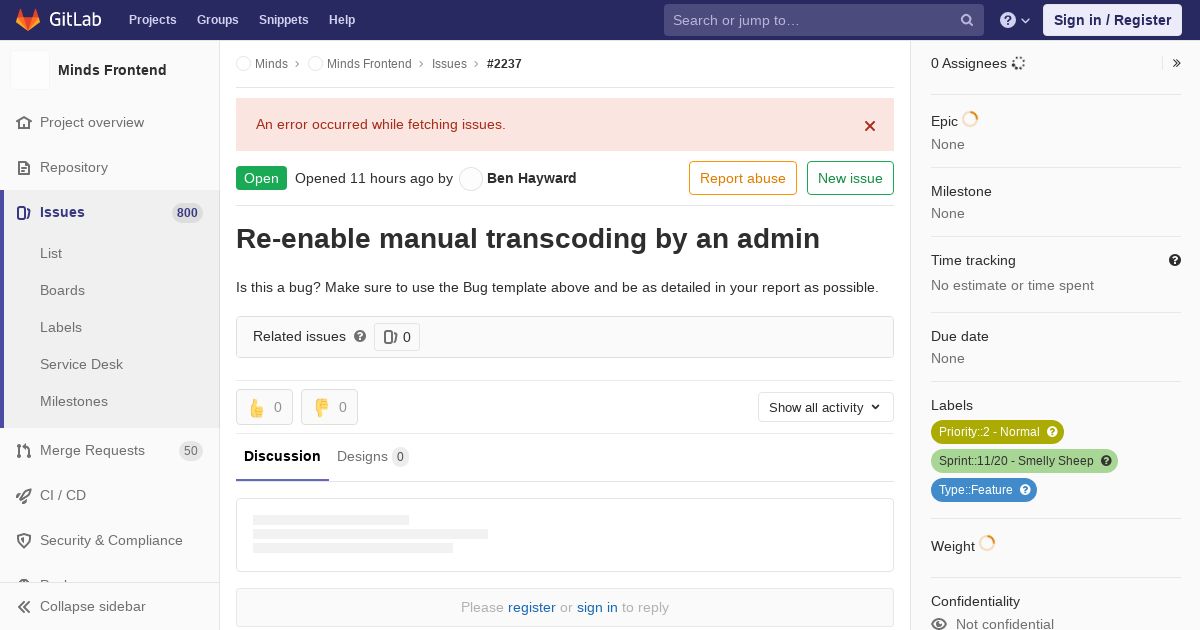Viewport: 1200px width, 630px height.
Task: Click the Search or jump to field
Action: tap(824, 20)
